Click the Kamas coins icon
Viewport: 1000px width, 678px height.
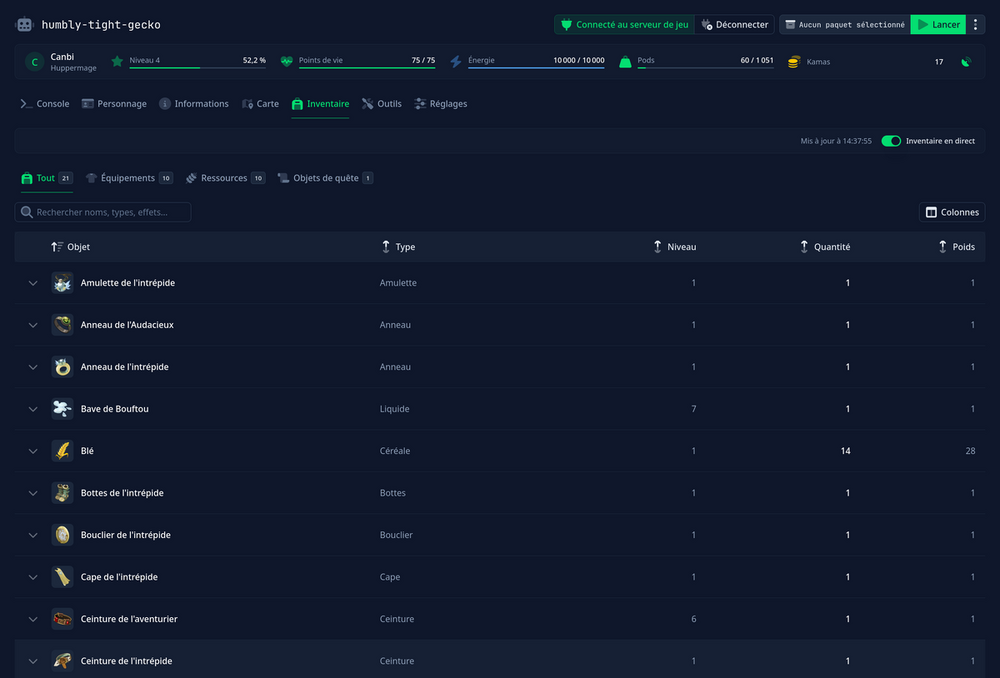coord(793,62)
